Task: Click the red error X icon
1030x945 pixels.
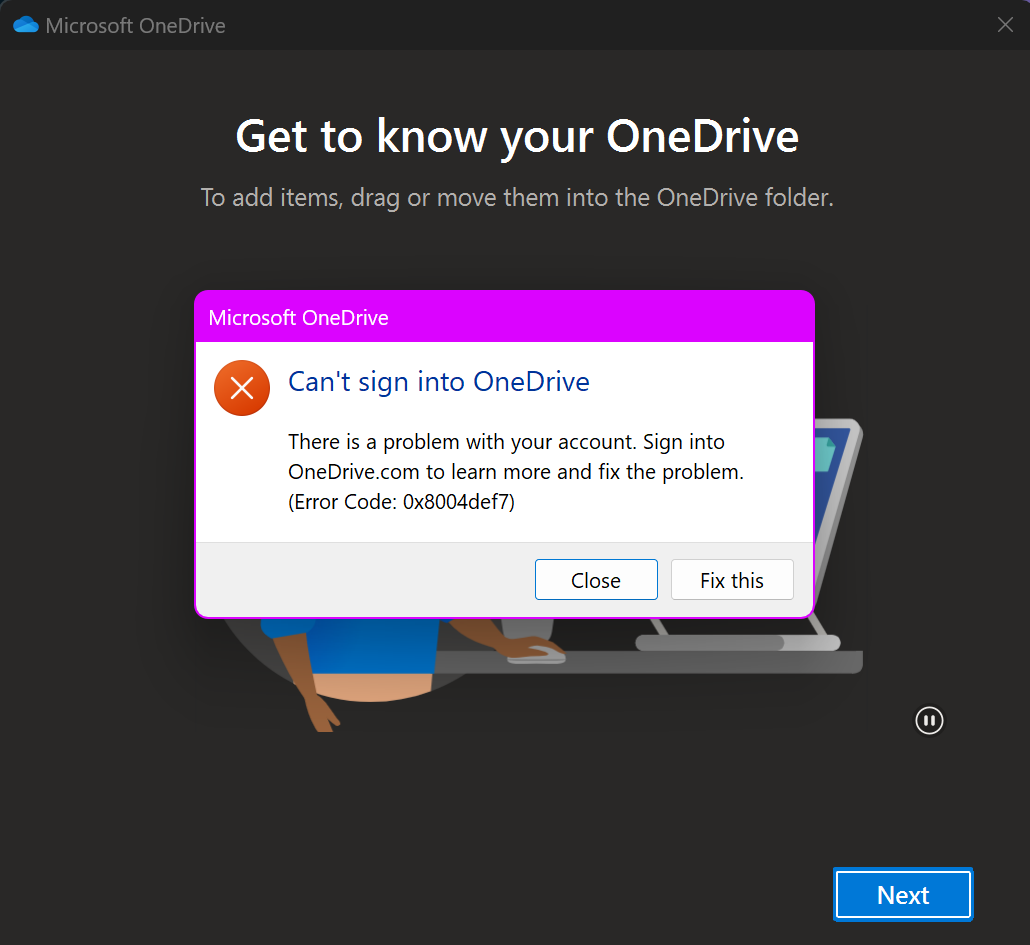Action: [242, 388]
